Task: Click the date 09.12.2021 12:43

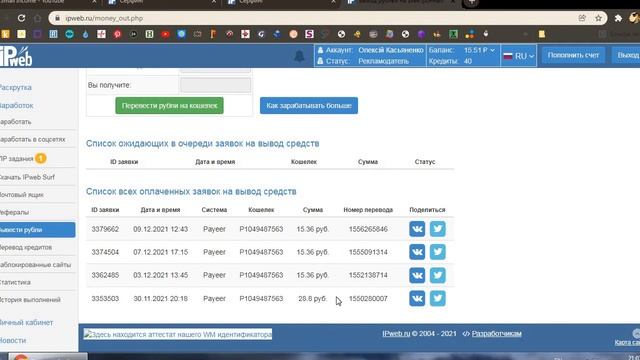Action: click(160, 229)
